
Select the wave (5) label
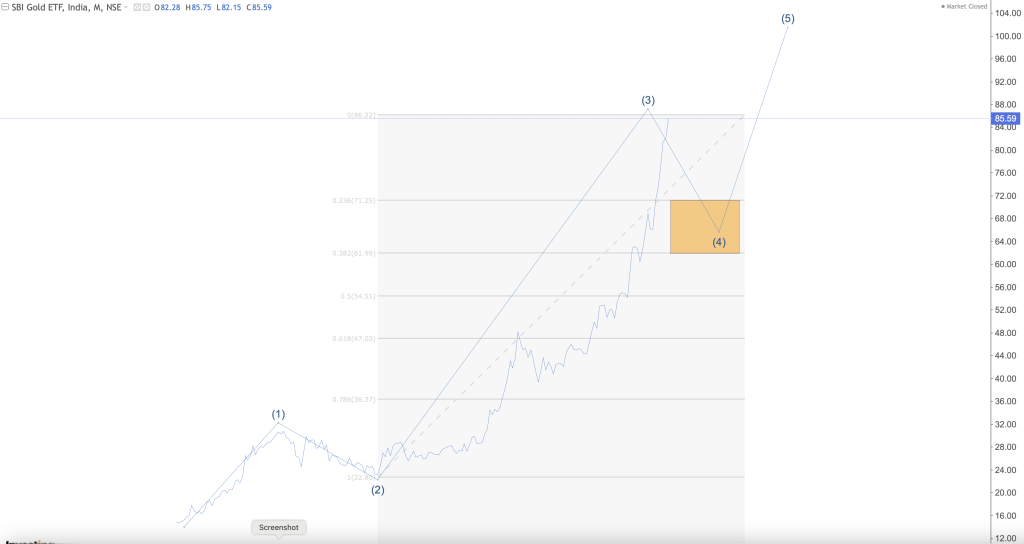788,19
